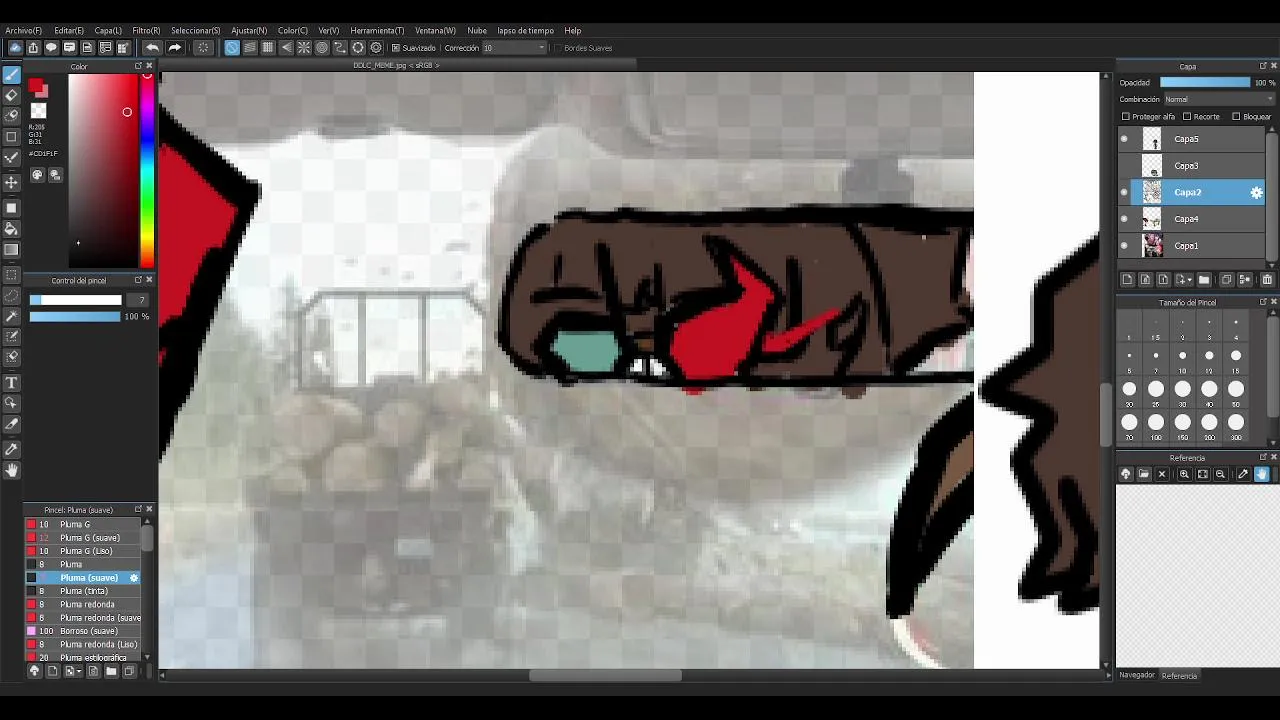Image resolution: width=1280 pixels, height=720 pixels.
Task: Open the Filtro menu
Action: (x=146, y=31)
